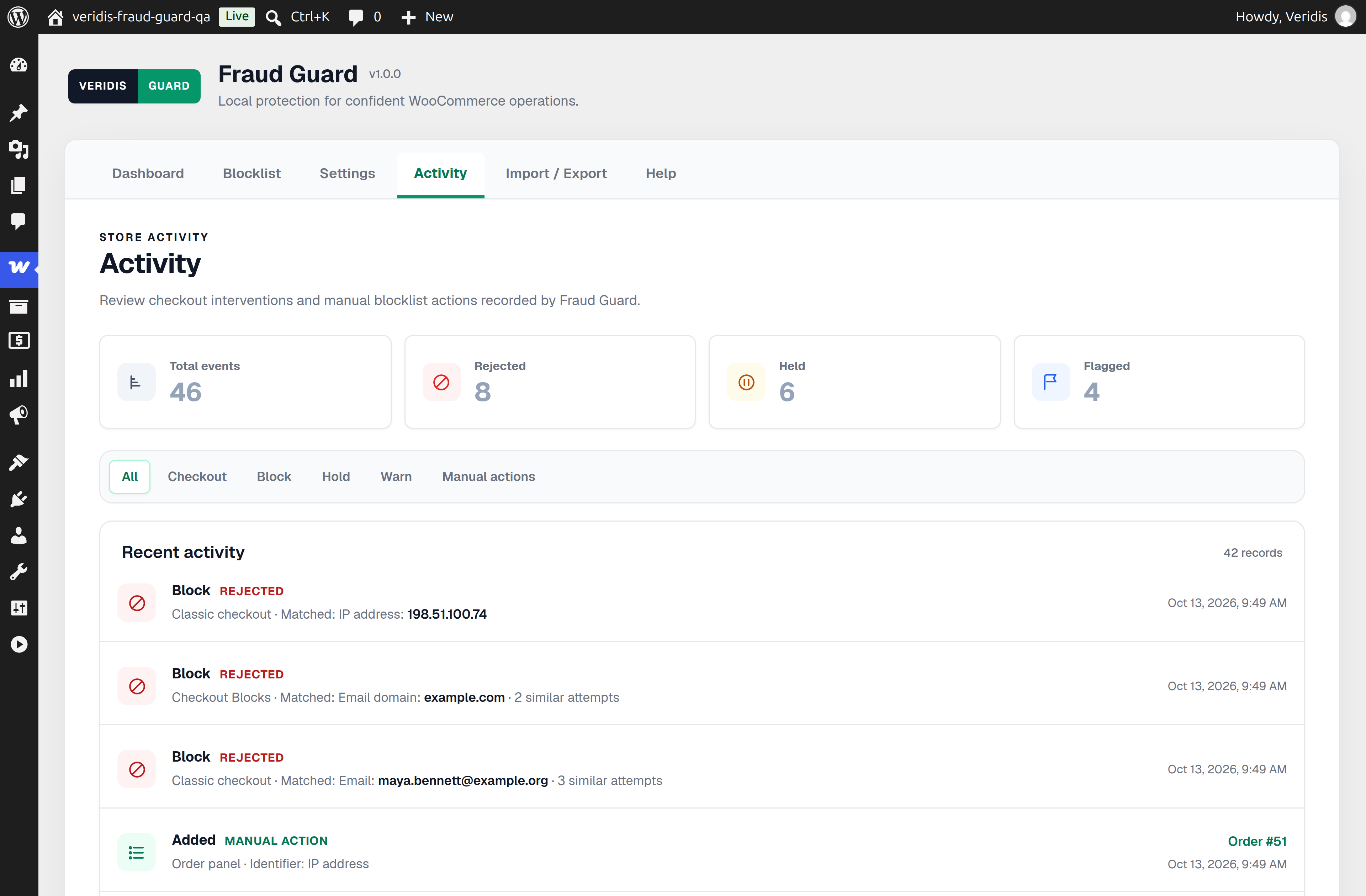Open Dashboard palette icon in sidebar
Viewport: 1366px width, 896px height.
pyautogui.click(x=19, y=65)
